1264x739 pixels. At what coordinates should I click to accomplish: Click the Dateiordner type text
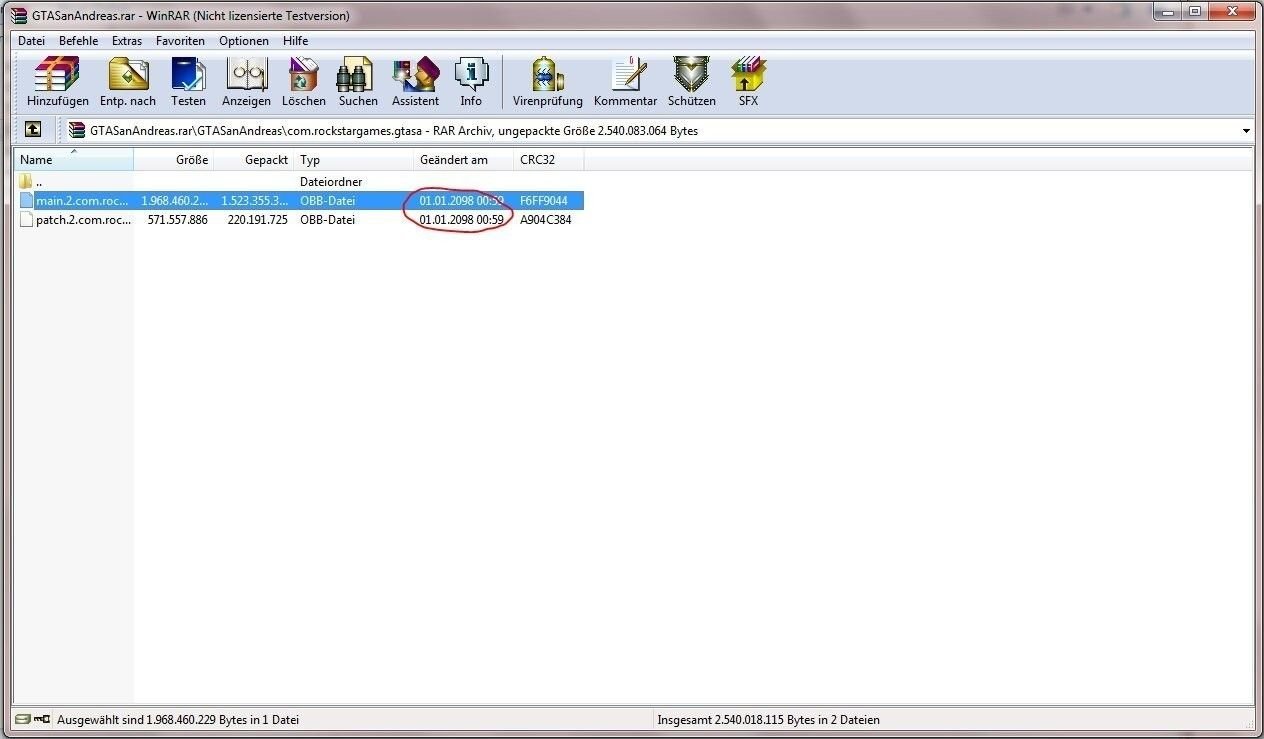click(331, 182)
